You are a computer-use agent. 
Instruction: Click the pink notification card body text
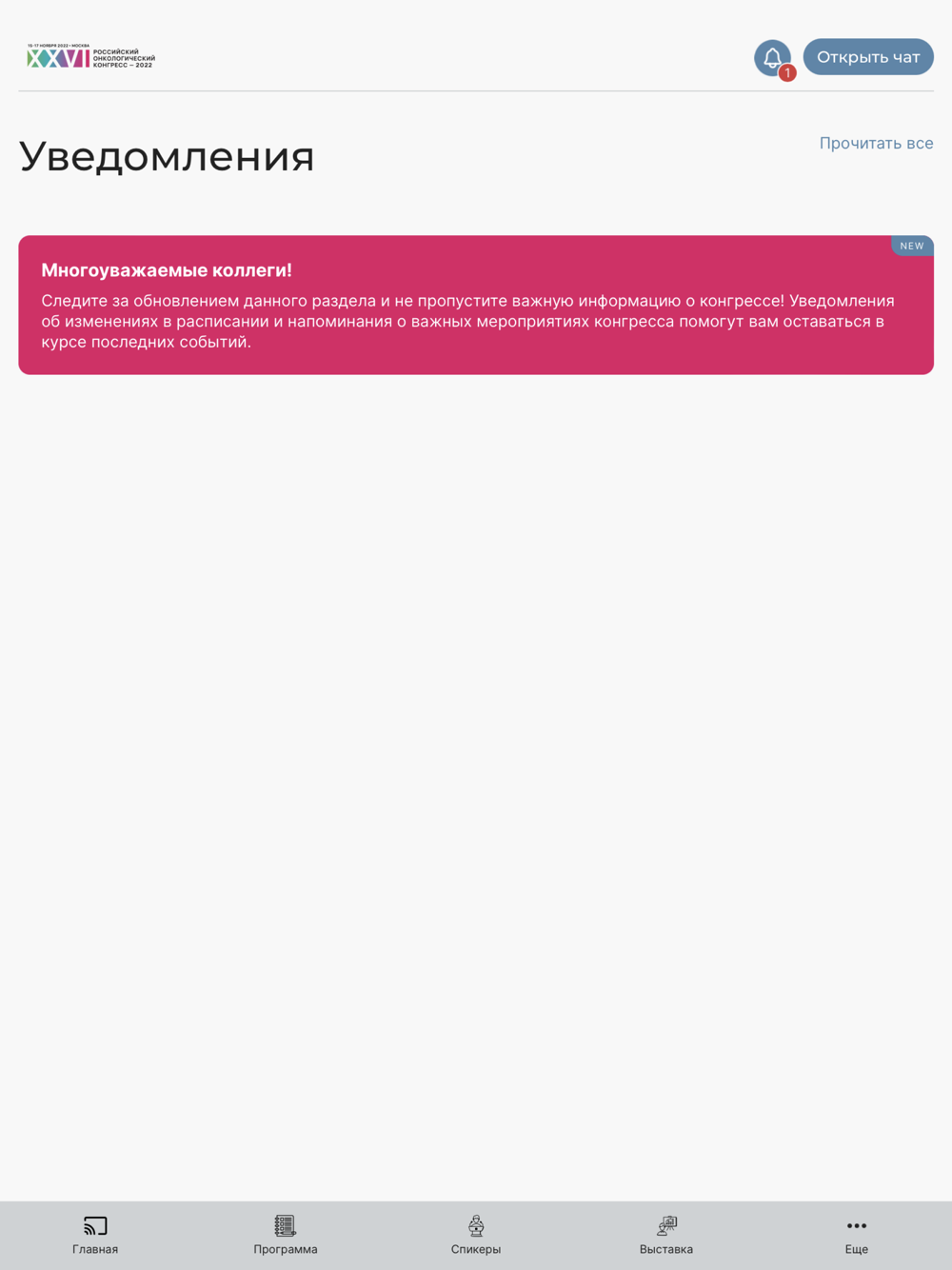[468, 322]
